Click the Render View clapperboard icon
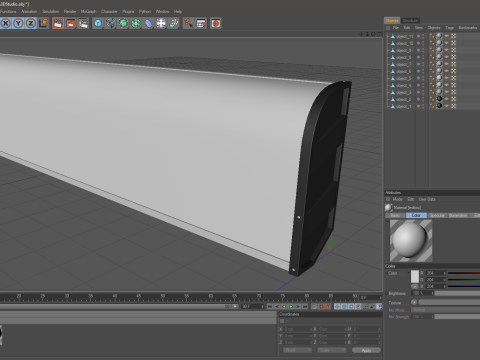 (x=58, y=23)
